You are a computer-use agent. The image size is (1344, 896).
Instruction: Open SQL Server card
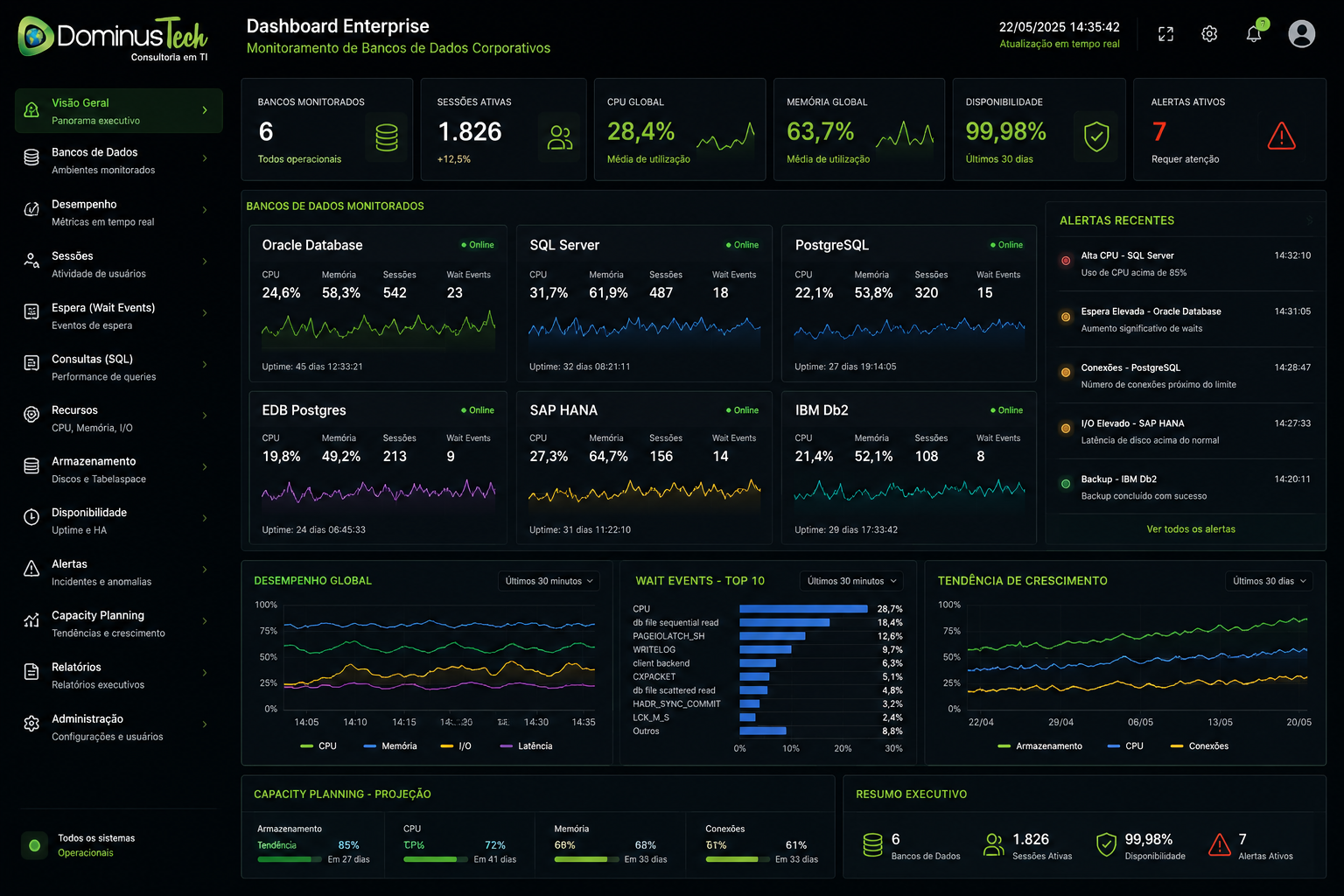coord(644,304)
